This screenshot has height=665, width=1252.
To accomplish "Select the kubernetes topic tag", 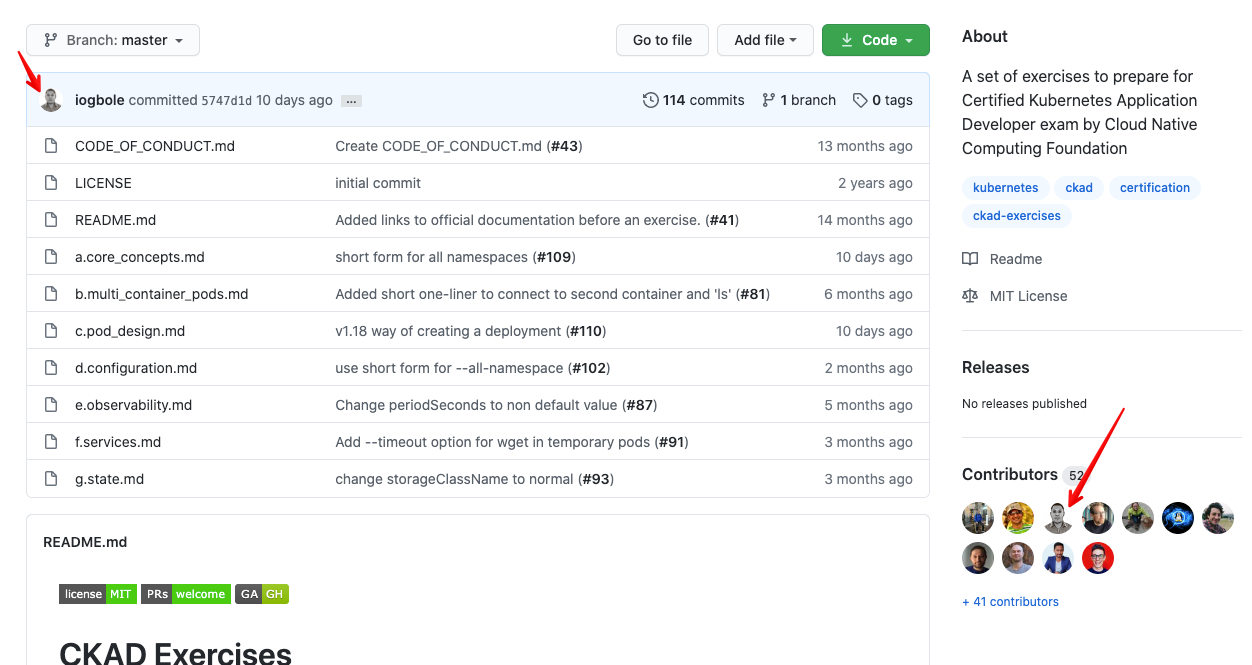I will click(x=1005, y=188).
